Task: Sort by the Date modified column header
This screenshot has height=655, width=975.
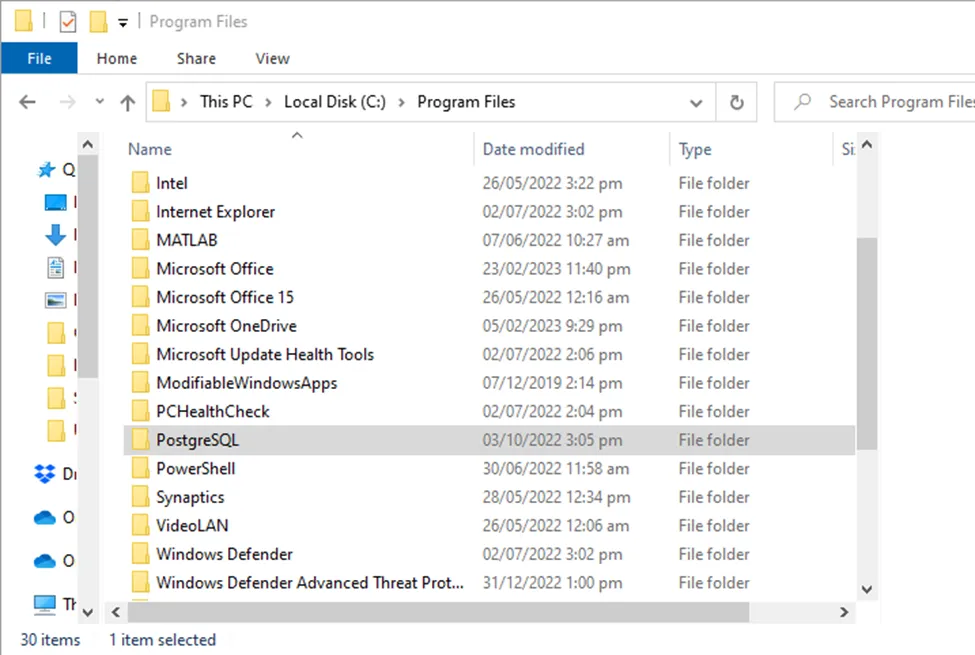Action: pos(533,149)
